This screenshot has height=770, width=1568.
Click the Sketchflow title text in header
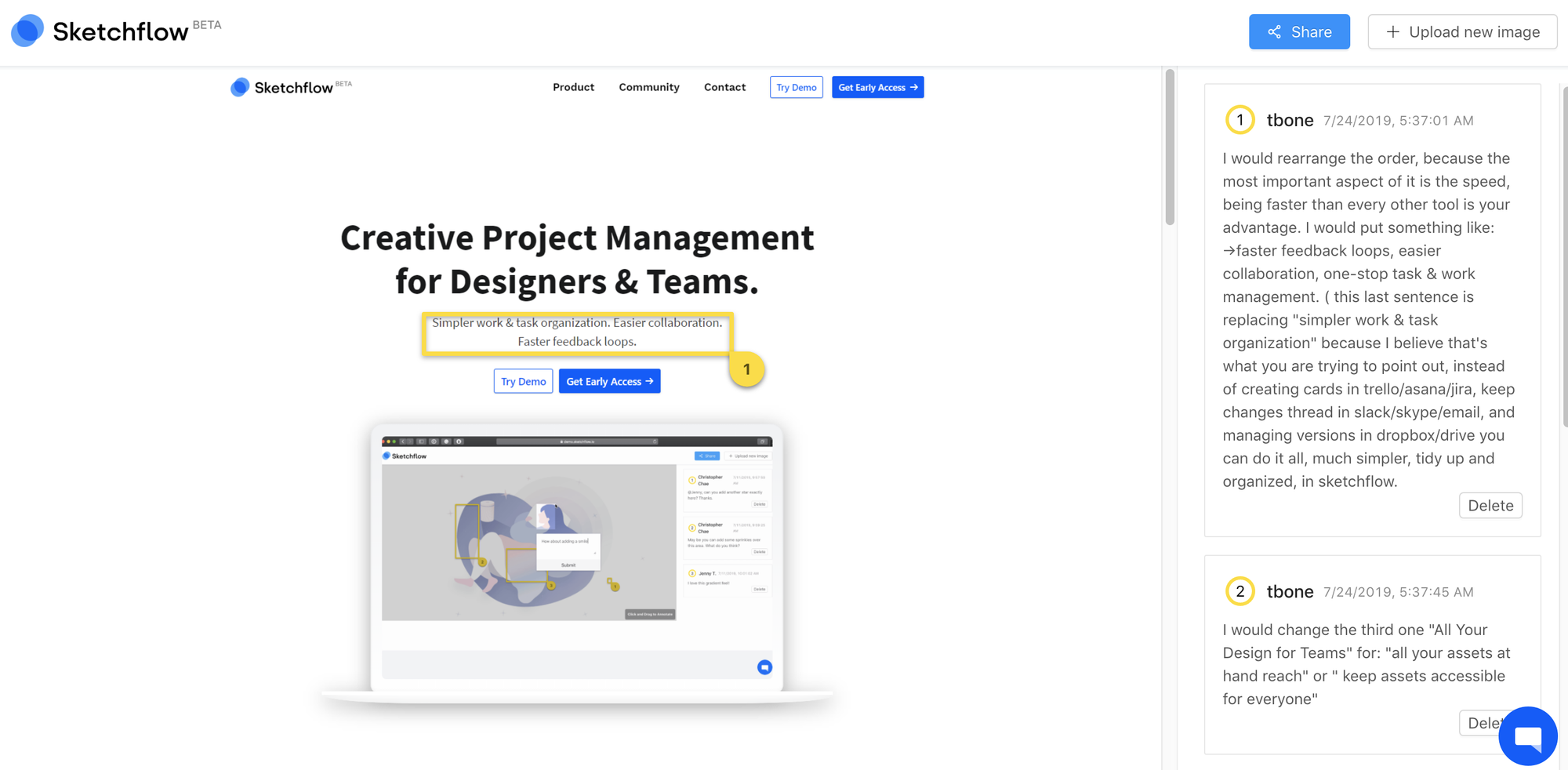pyautogui.click(x=120, y=31)
